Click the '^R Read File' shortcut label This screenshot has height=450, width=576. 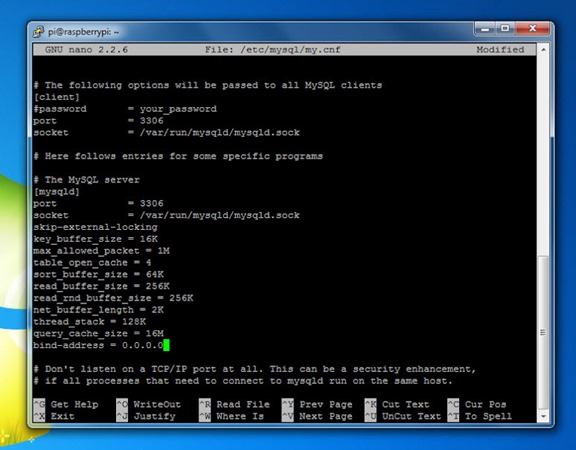(234, 404)
